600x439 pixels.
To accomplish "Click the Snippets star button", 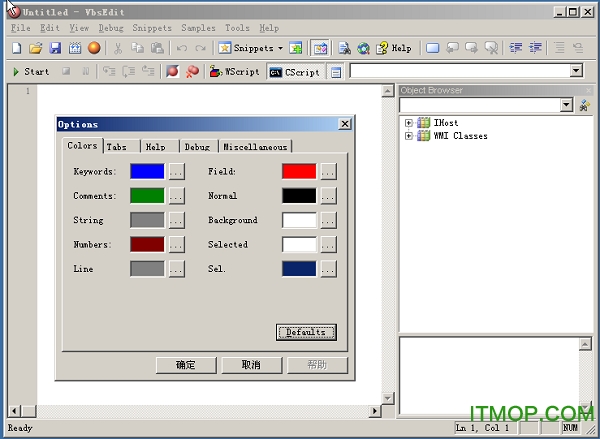I will coord(246,48).
